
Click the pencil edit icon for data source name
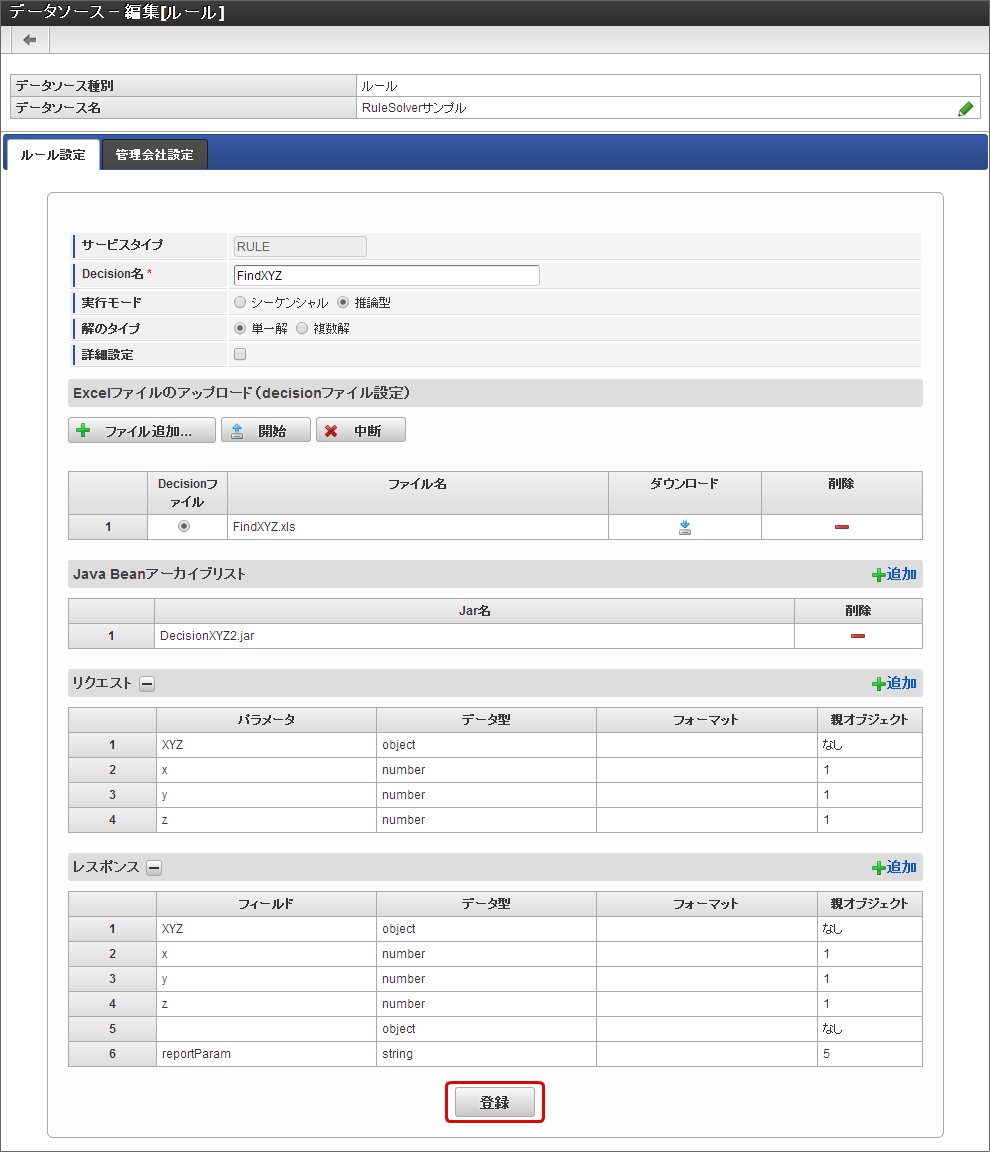tap(965, 109)
